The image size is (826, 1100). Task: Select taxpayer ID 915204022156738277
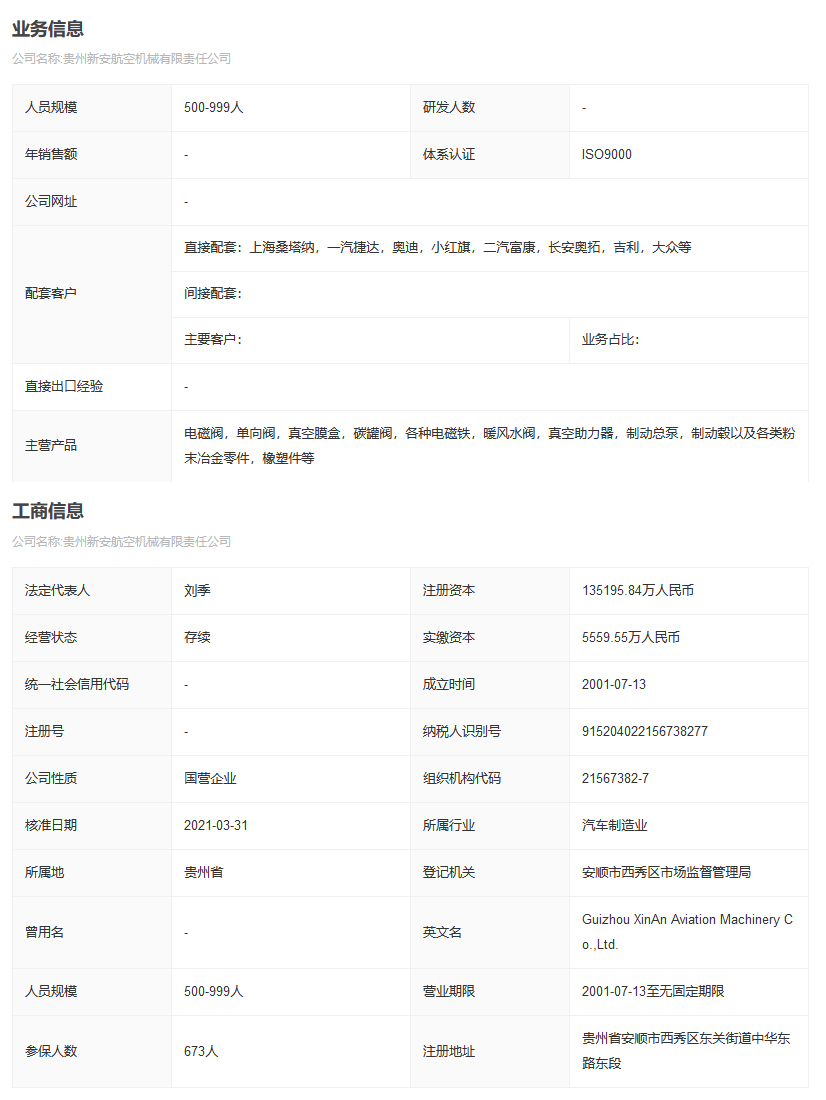coord(644,732)
